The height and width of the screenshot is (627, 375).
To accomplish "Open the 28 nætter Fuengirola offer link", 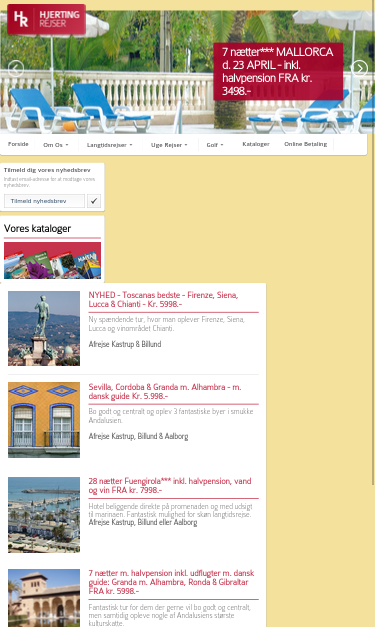I will pos(170,485).
